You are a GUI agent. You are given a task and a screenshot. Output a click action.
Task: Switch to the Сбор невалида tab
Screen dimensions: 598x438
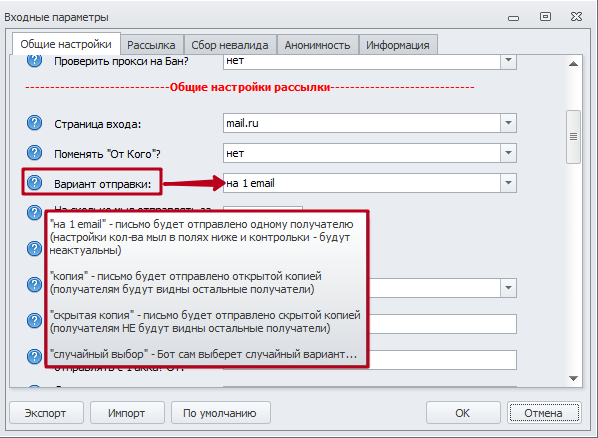(x=230, y=45)
